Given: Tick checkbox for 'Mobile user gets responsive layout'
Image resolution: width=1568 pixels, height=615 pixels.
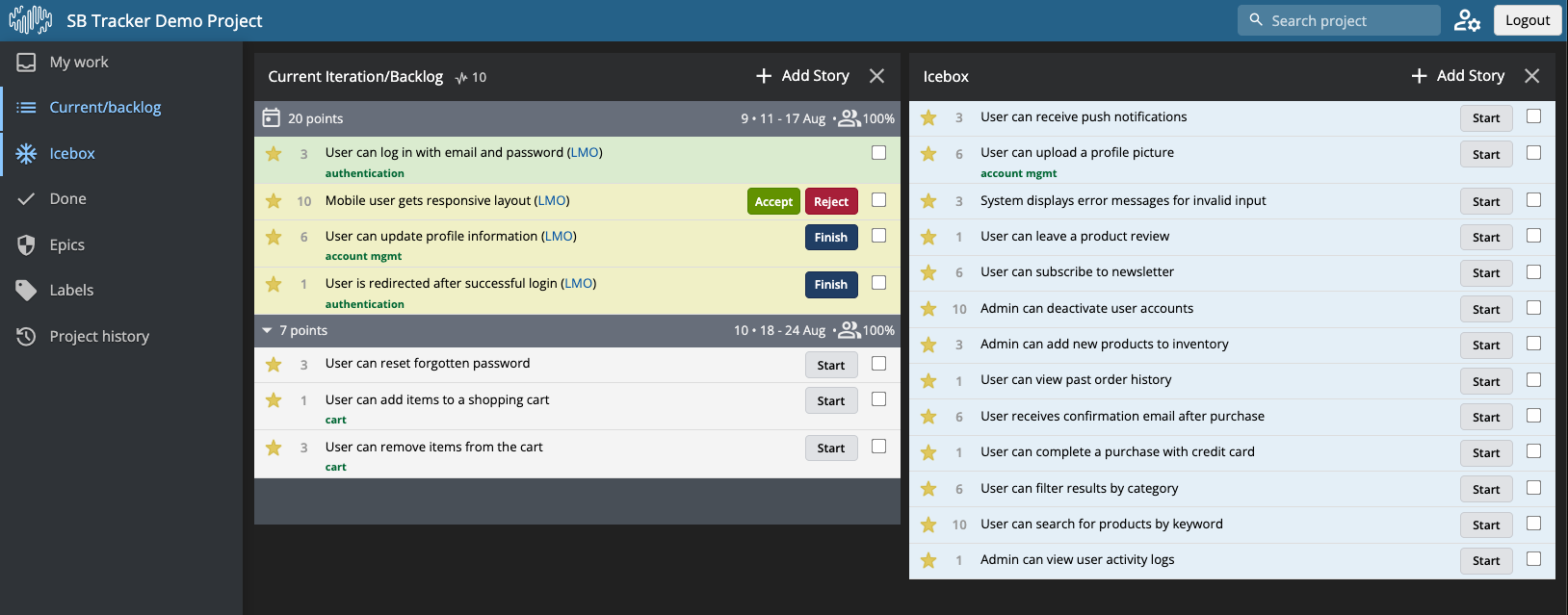Looking at the screenshot, I should coord(878,199).
